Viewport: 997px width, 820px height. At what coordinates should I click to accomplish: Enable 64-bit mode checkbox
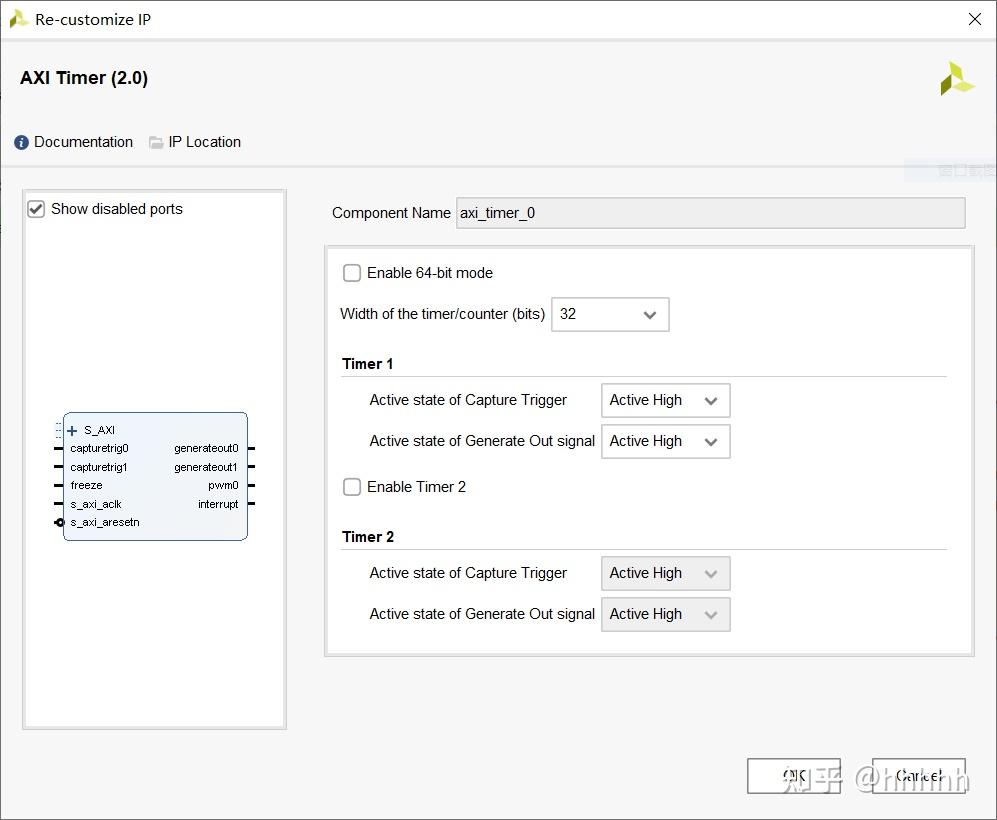pos(352,273)
